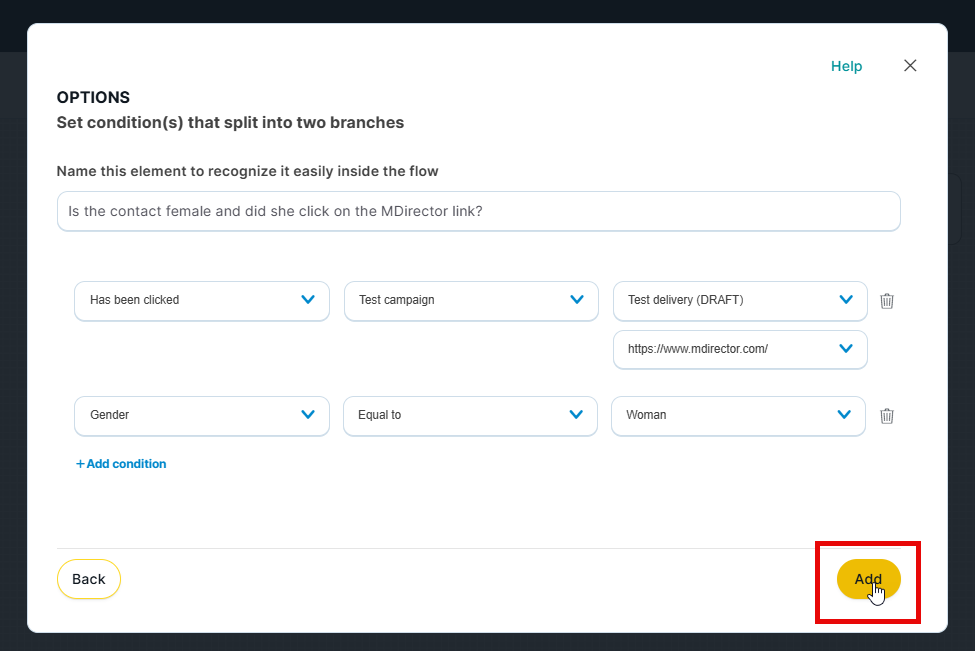
Task: Remove the Gender condition with trash icon
Action: pos(886,416)
